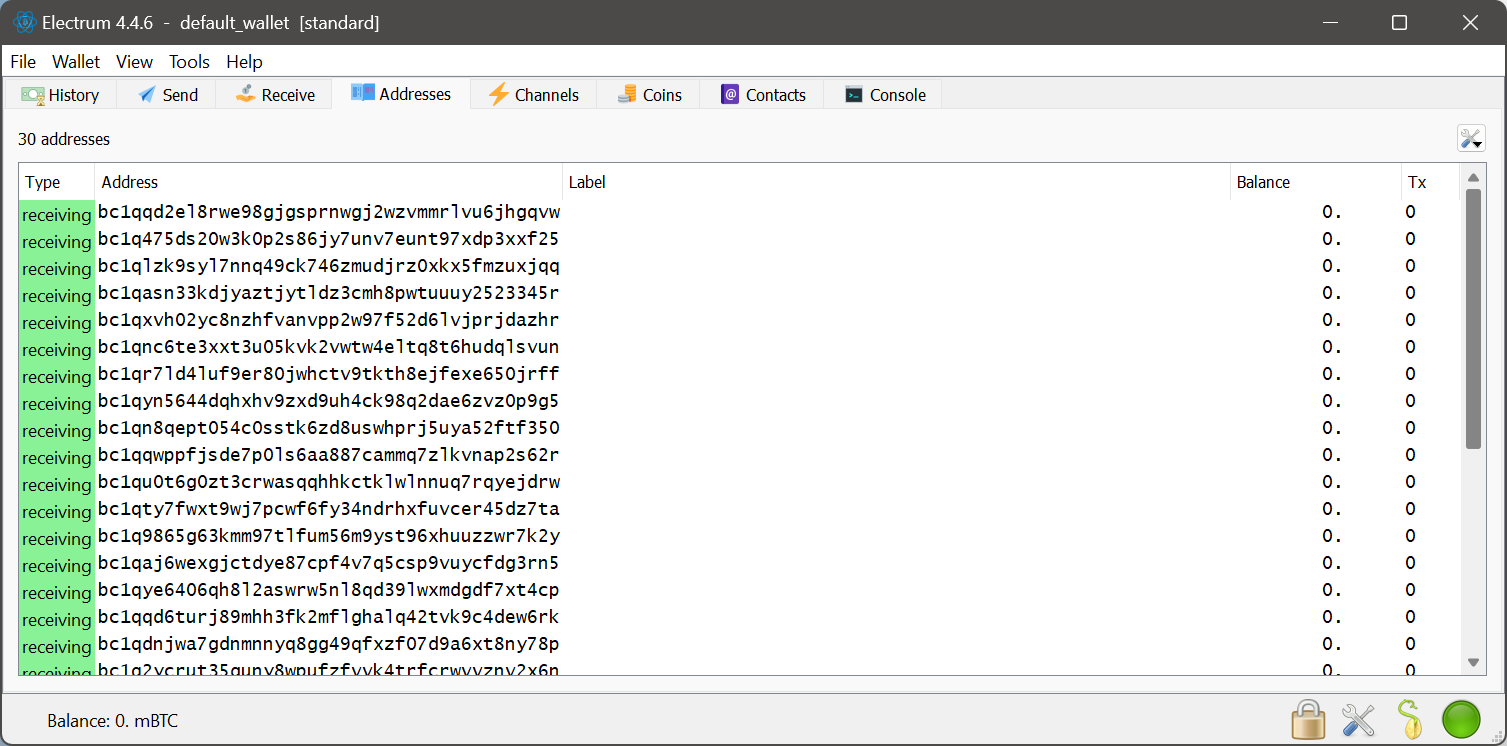Select the address ending in vnap2s62r
Image resolution: width=1507 pixels, height=746 pixels.
[x=329, y=455]
